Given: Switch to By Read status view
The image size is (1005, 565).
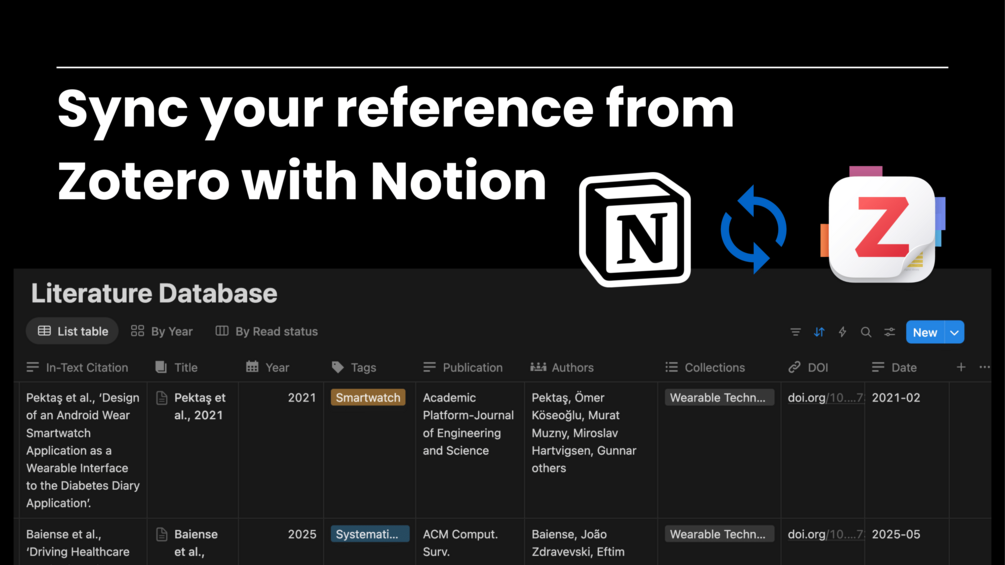Looking at the screenshot, I should 267,331.
